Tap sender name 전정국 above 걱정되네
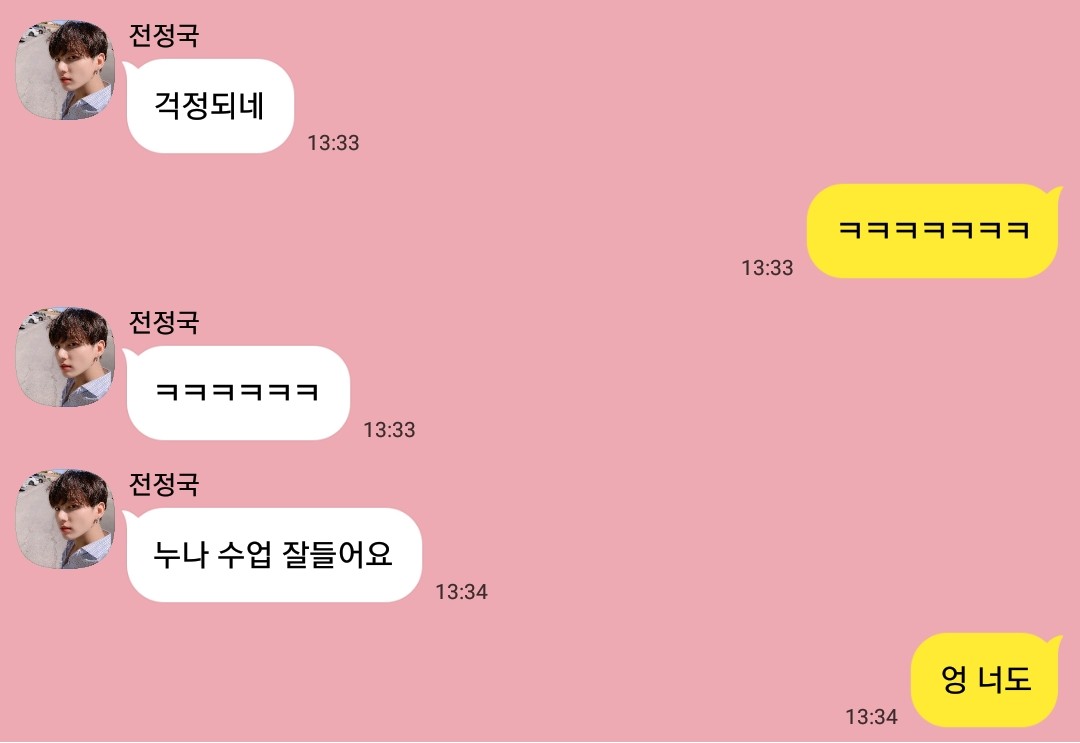This screenshot has height=743, width=1080. pos(164,35)
